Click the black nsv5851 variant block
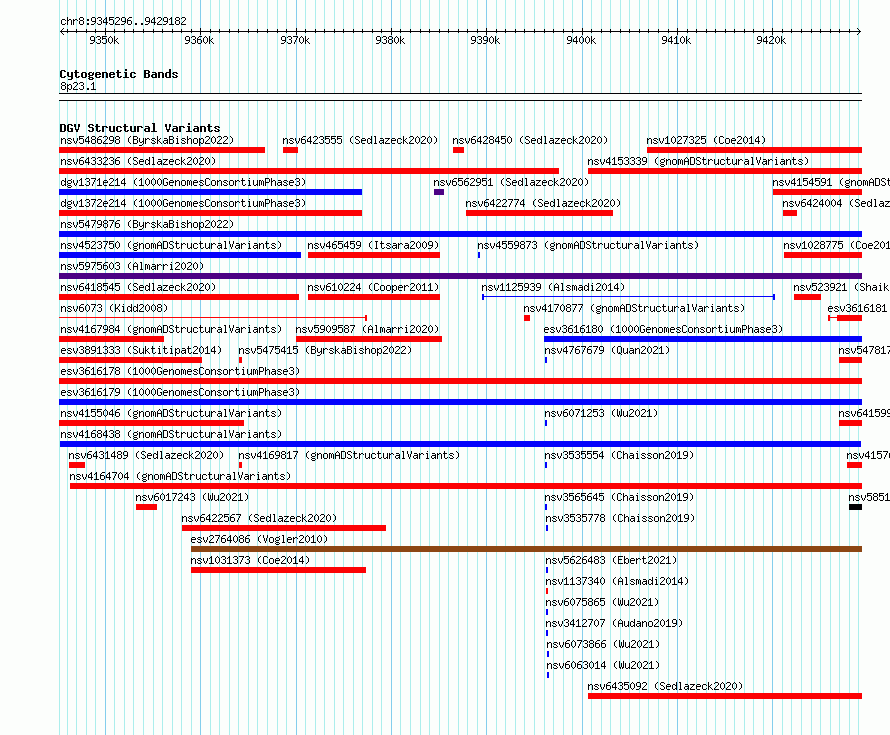This screenshot has height=735, width=890. click(x=855, y=507)
